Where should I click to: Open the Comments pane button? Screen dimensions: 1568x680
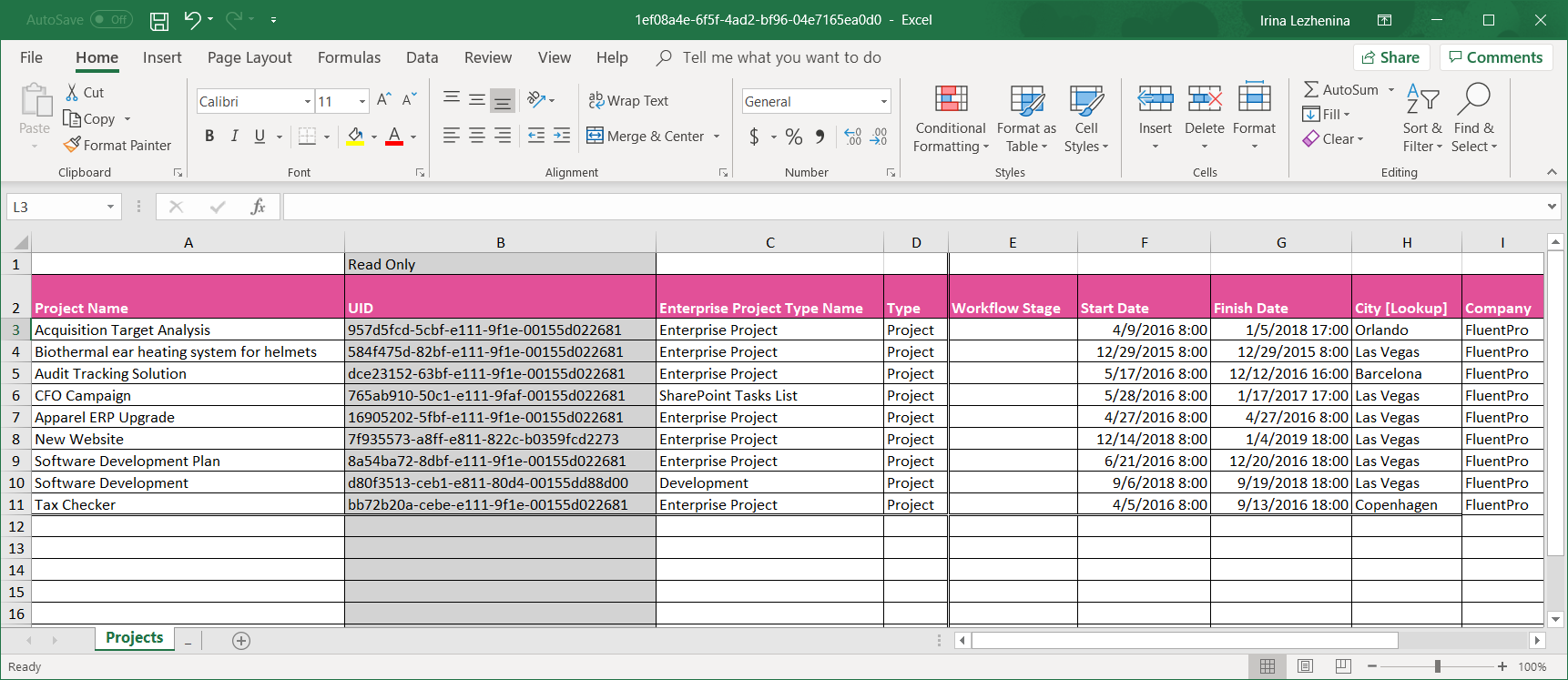1495,57
